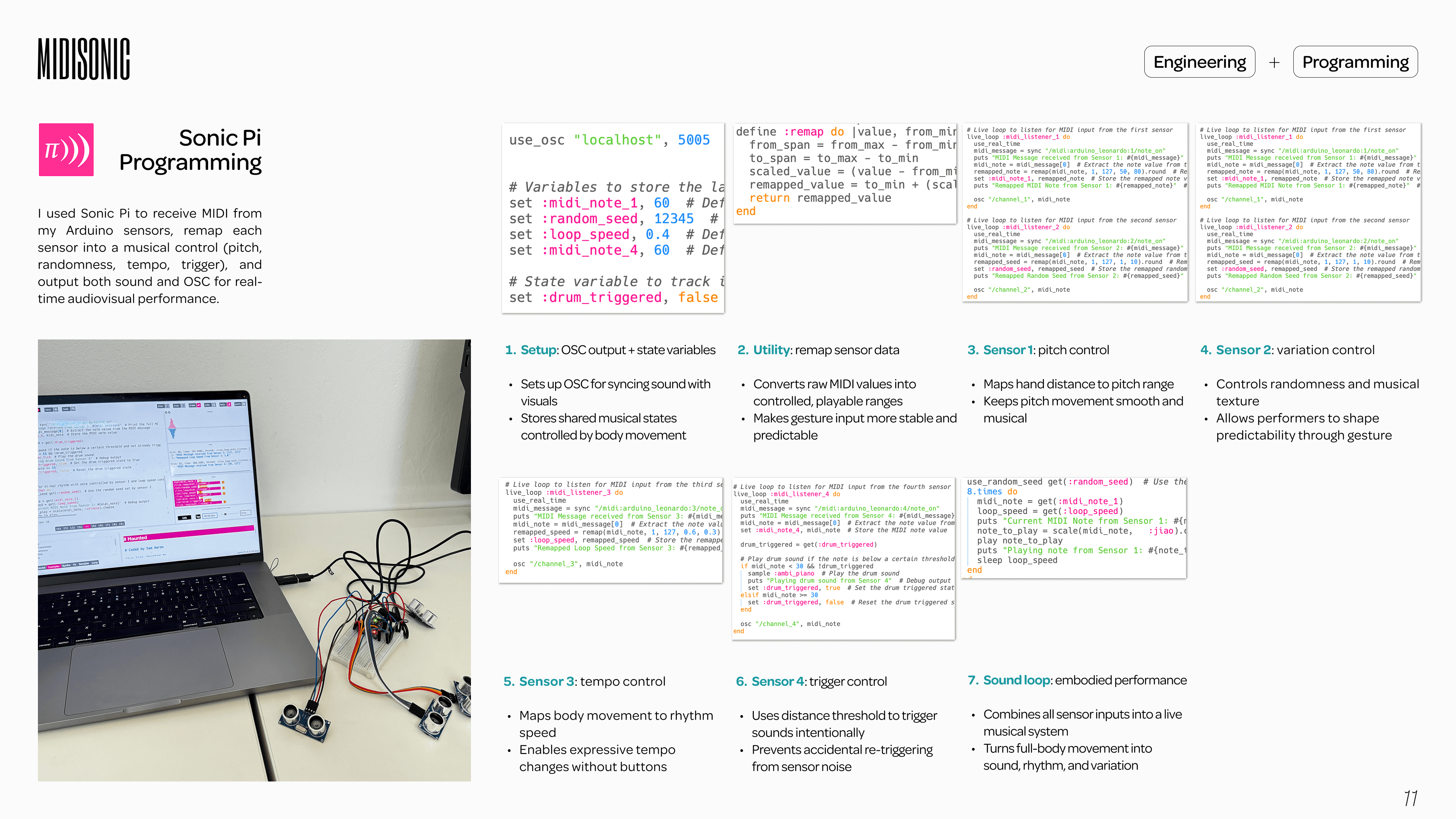The width and height of the screenshot is (1456, 819).
Task: Click the plus sign between the tags
Action: (x=1274, y=62)
